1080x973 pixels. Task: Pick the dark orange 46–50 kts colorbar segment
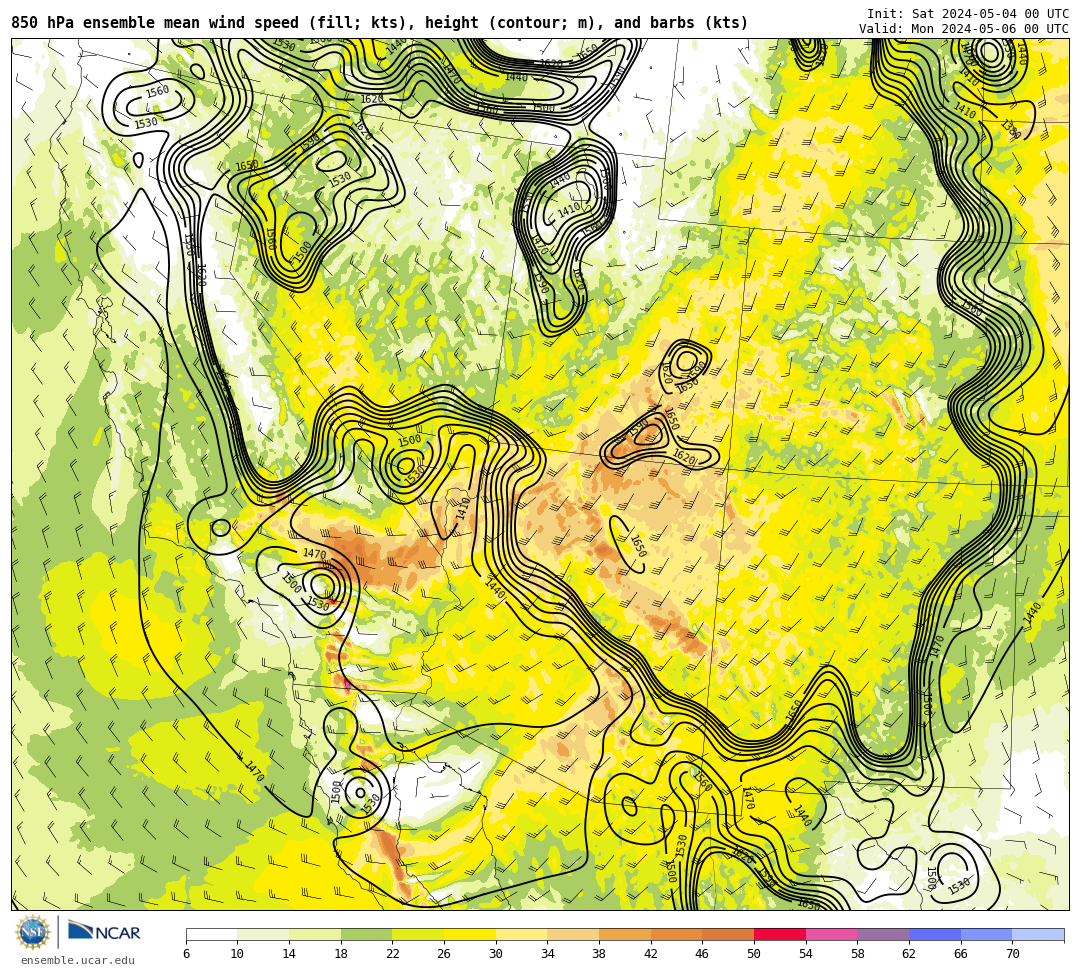coord(728,934)
